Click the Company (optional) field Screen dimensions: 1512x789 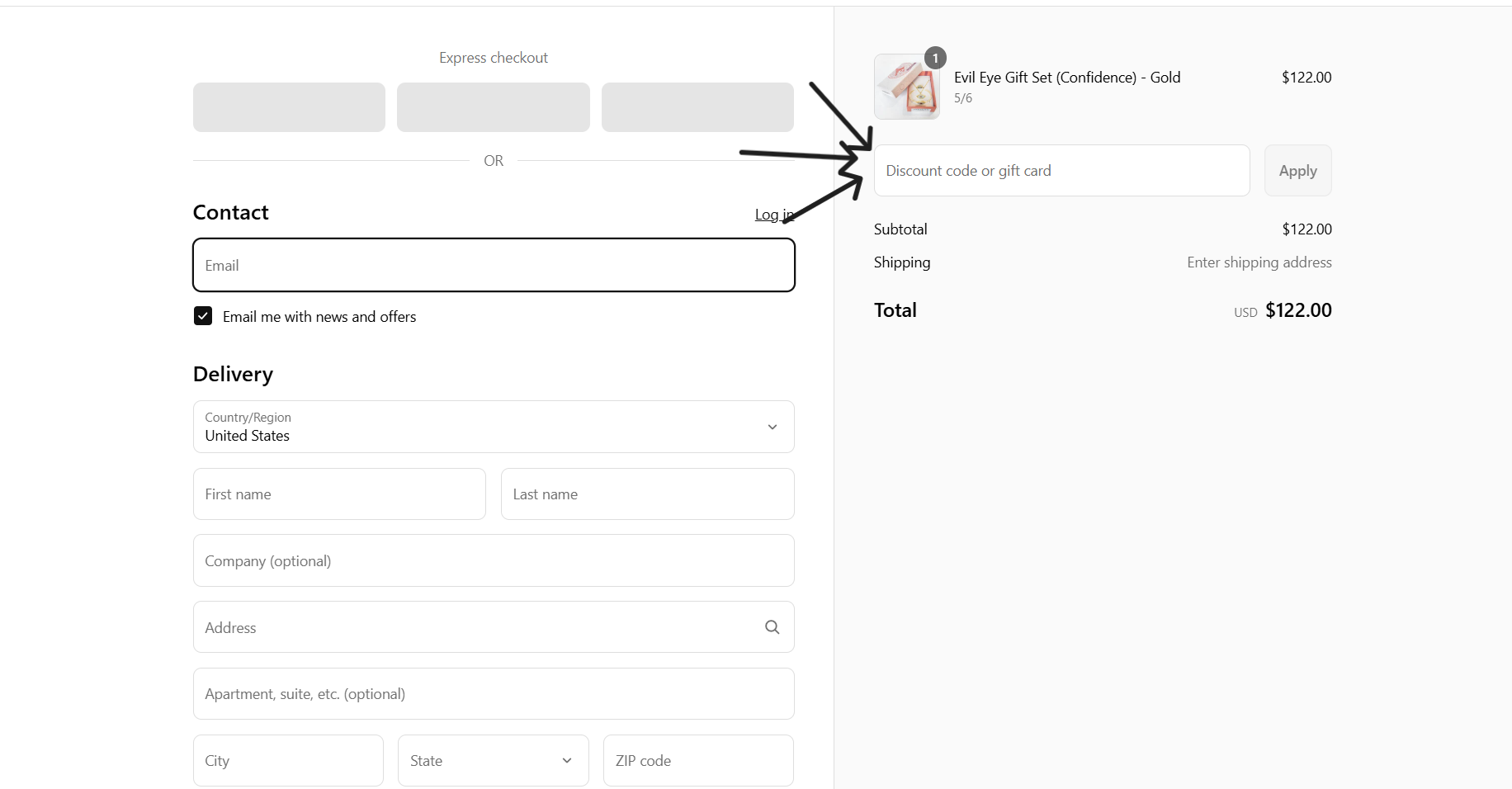493,560
